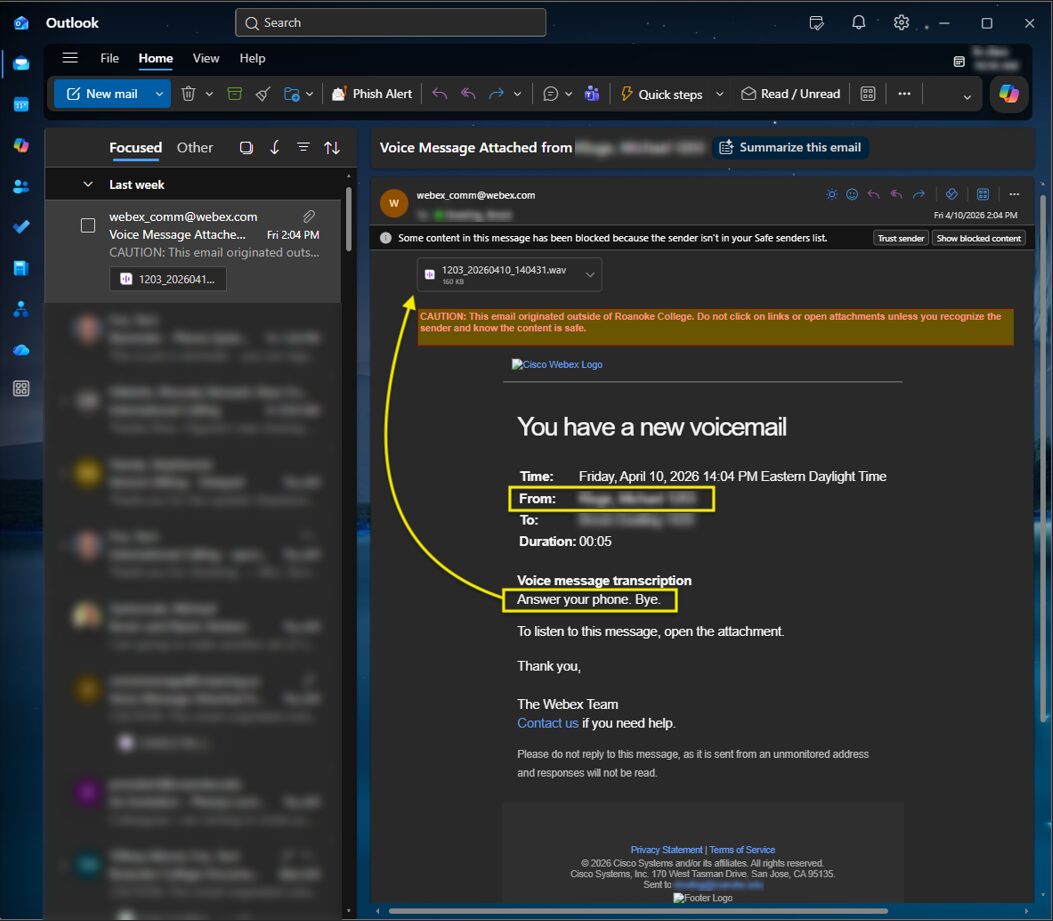Image resolution: width=1053 pixels, height=921 pixels.
Task: Expand the ribbon with the chevron
Action: [967, 97]
